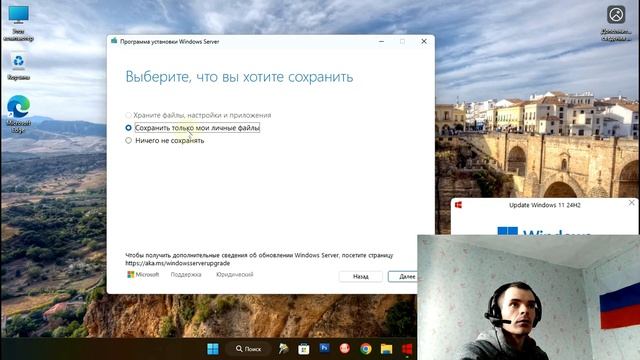Open Microsoft Edge desktop shortcut
The image size is (640, 360).
point(18,114)
